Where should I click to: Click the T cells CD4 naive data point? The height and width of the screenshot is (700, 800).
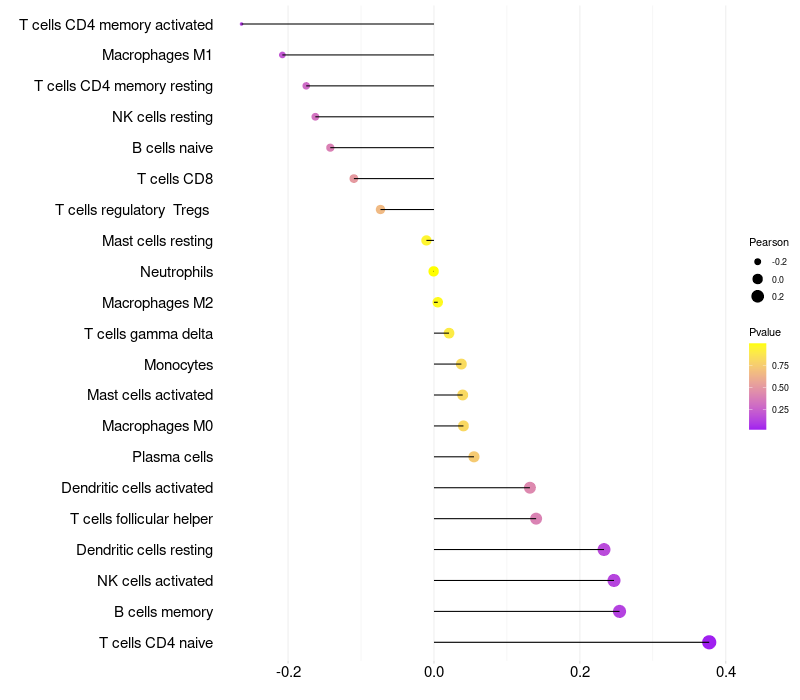pos(709,642)
